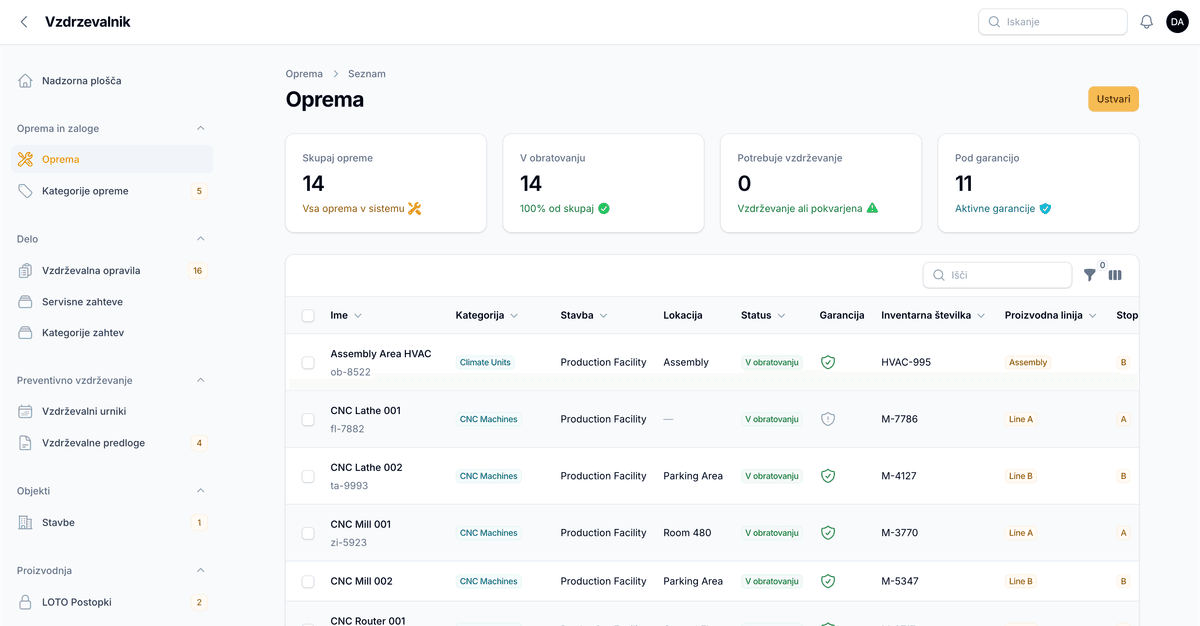Tick the CNC Mill 001 row checkbox

308,533
